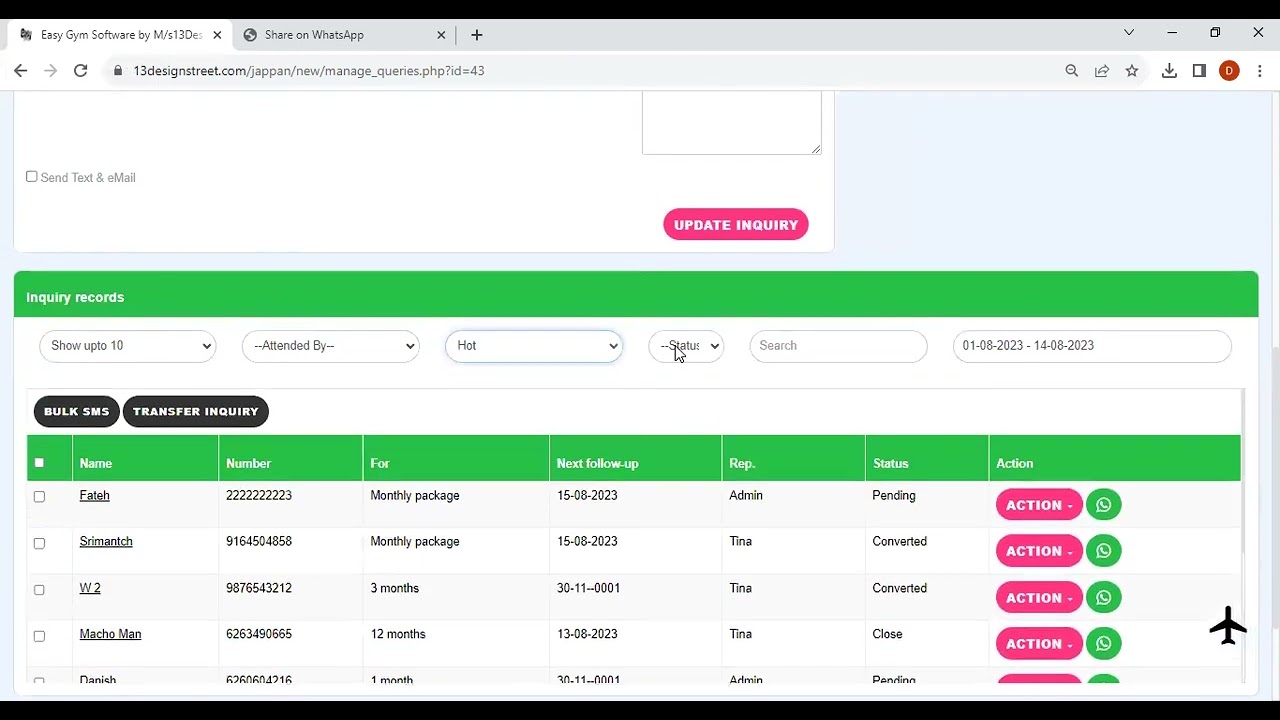This screenshot has height=720, width=1280.
Task: Open Chrome three-dot menu
Action: pos(1259,71)
